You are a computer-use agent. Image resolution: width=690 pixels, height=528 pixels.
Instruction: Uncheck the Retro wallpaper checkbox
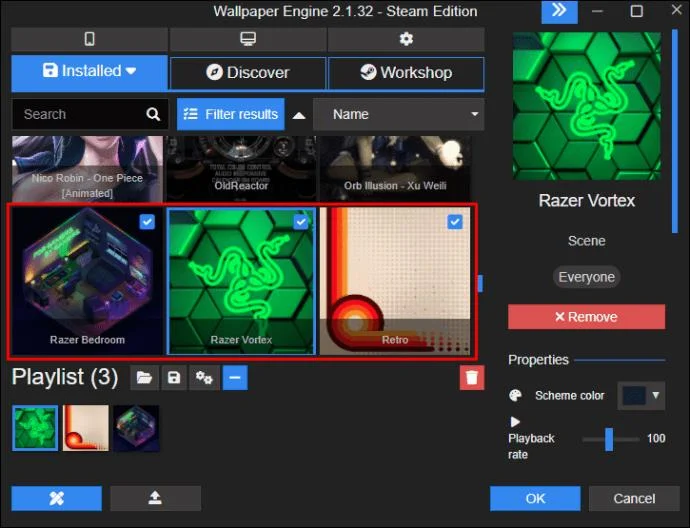[455, 222]
